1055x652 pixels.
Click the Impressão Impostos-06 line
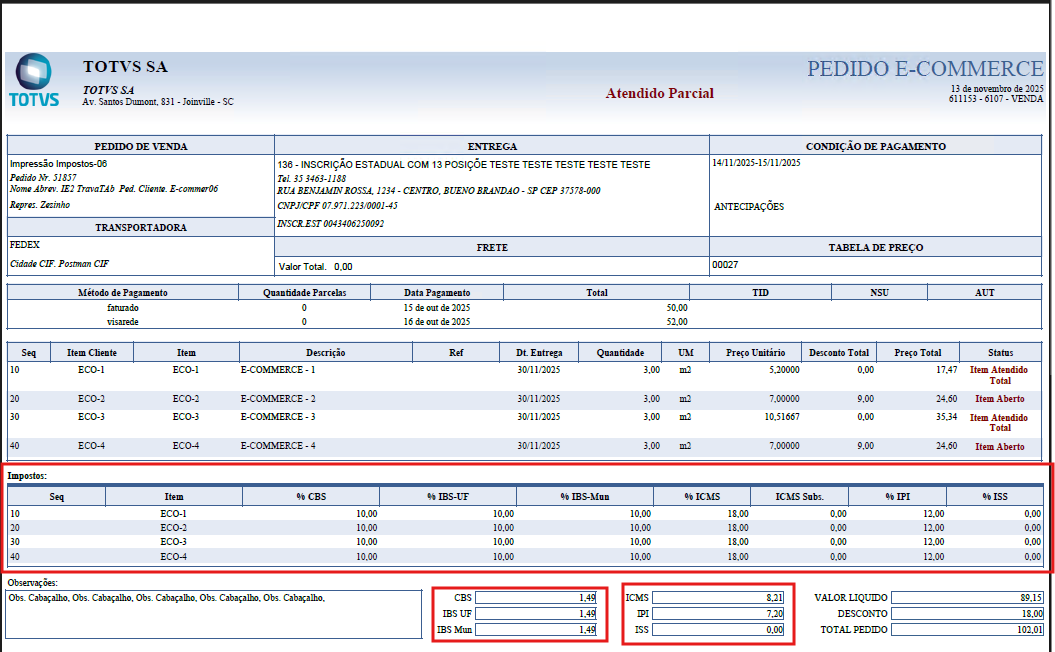click(59, 164)
